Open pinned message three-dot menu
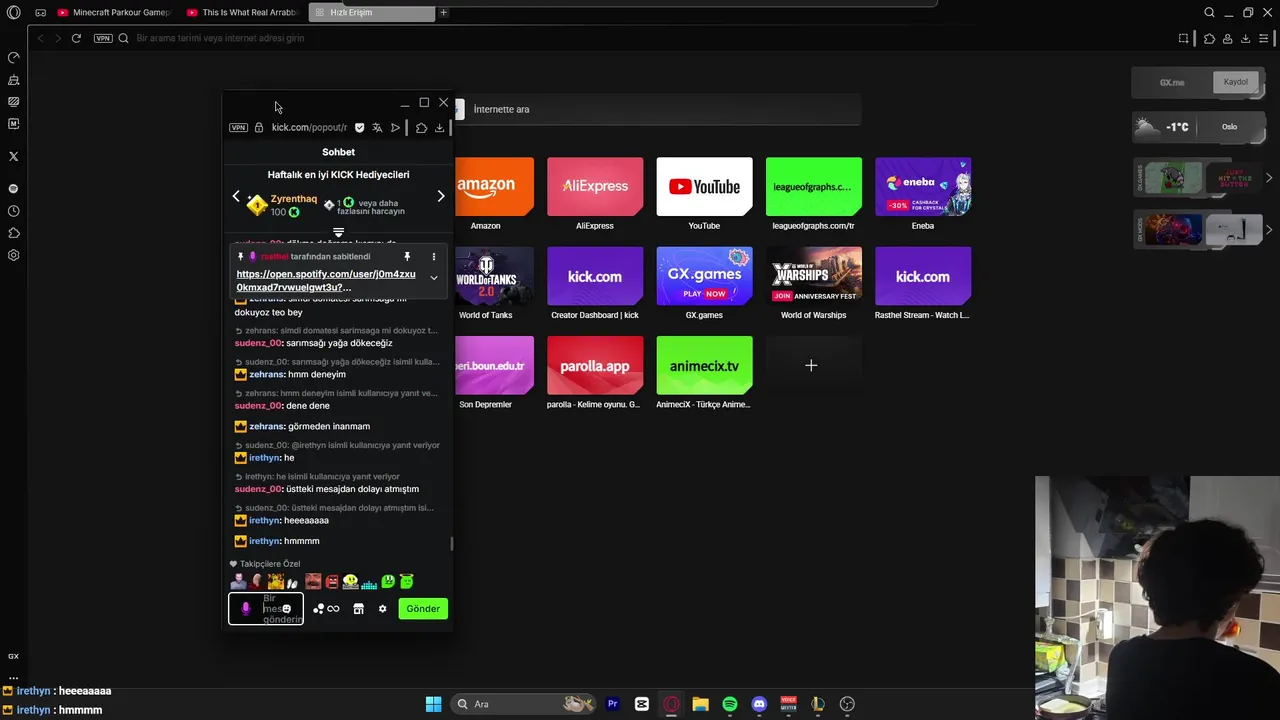 pos(433,257)
